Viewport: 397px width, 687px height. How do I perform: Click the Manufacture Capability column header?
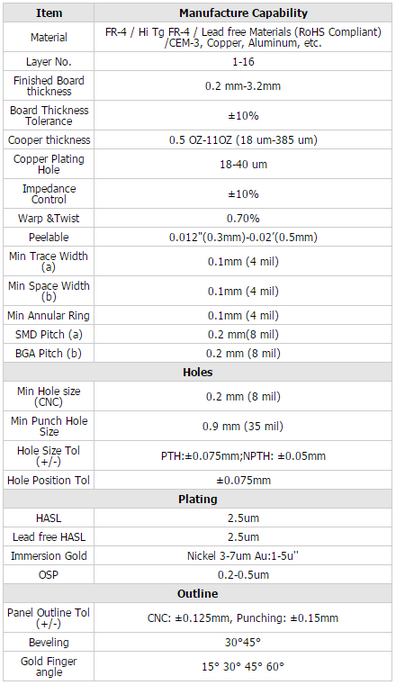tap(243, 13)
